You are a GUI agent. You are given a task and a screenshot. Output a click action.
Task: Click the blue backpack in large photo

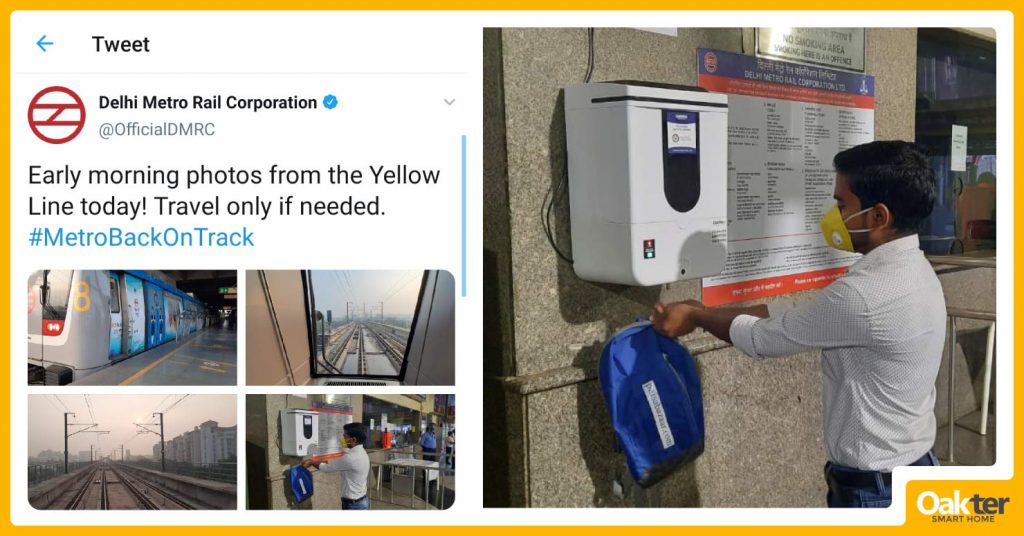pos(652,402)
